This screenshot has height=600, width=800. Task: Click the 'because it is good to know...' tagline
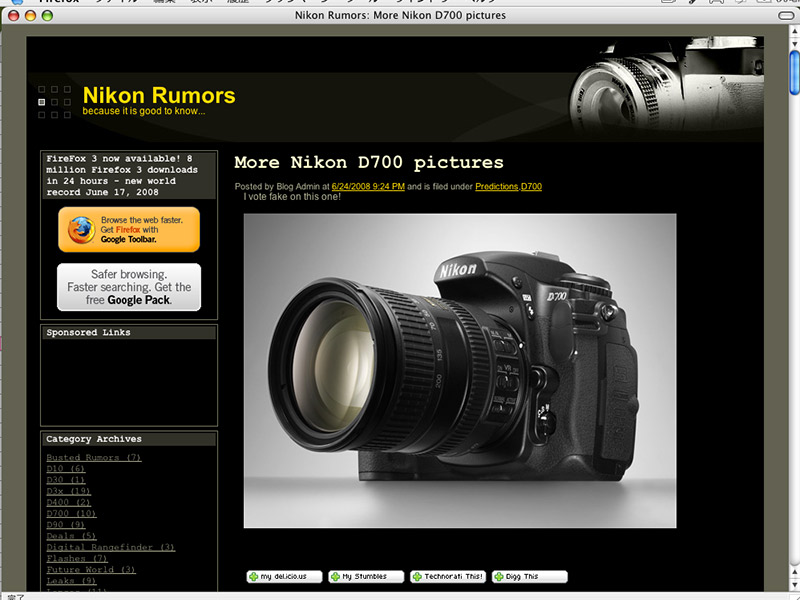click(x=144, y=111)
